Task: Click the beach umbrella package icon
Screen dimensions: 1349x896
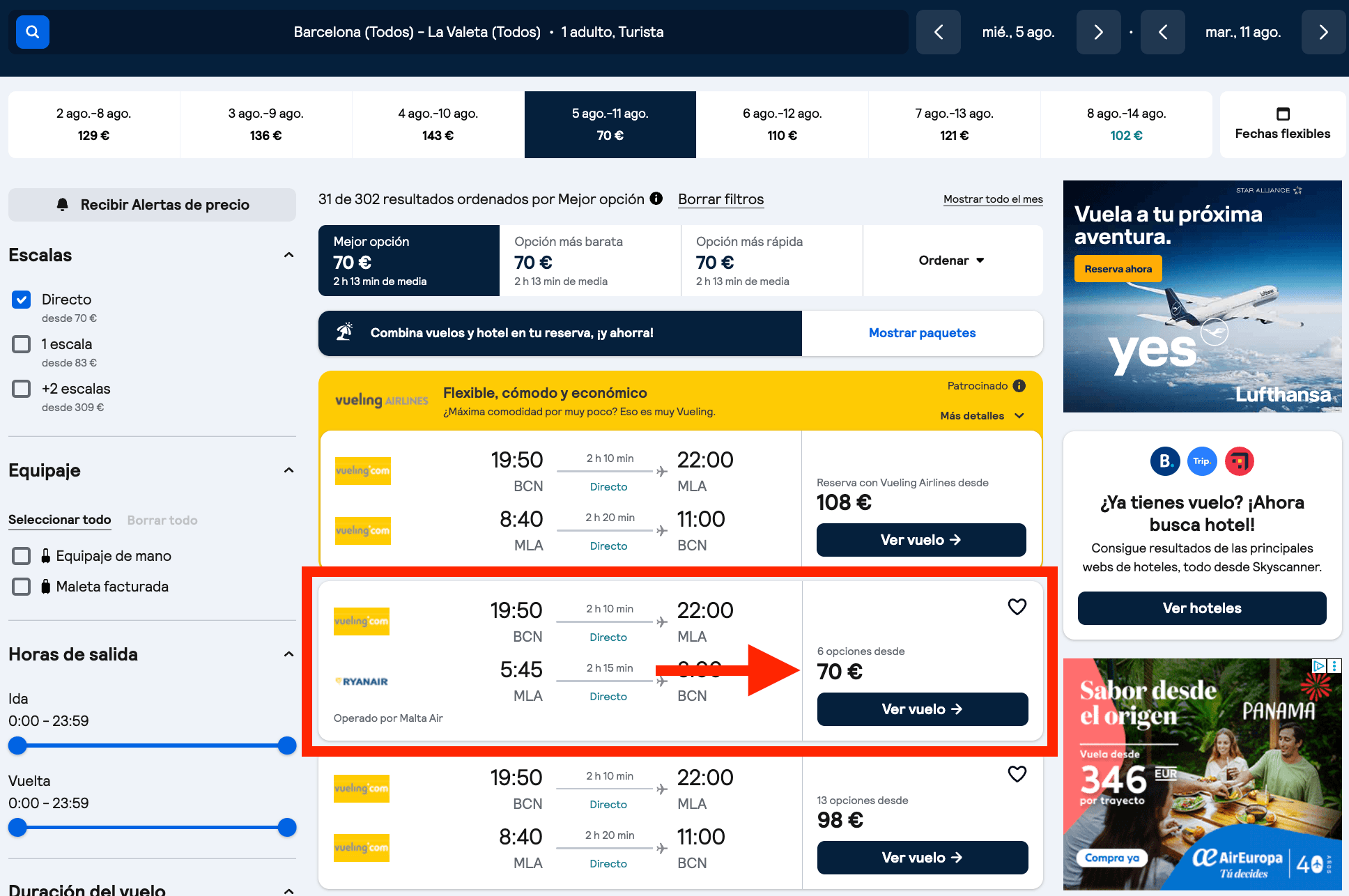Action: (344, 332)
